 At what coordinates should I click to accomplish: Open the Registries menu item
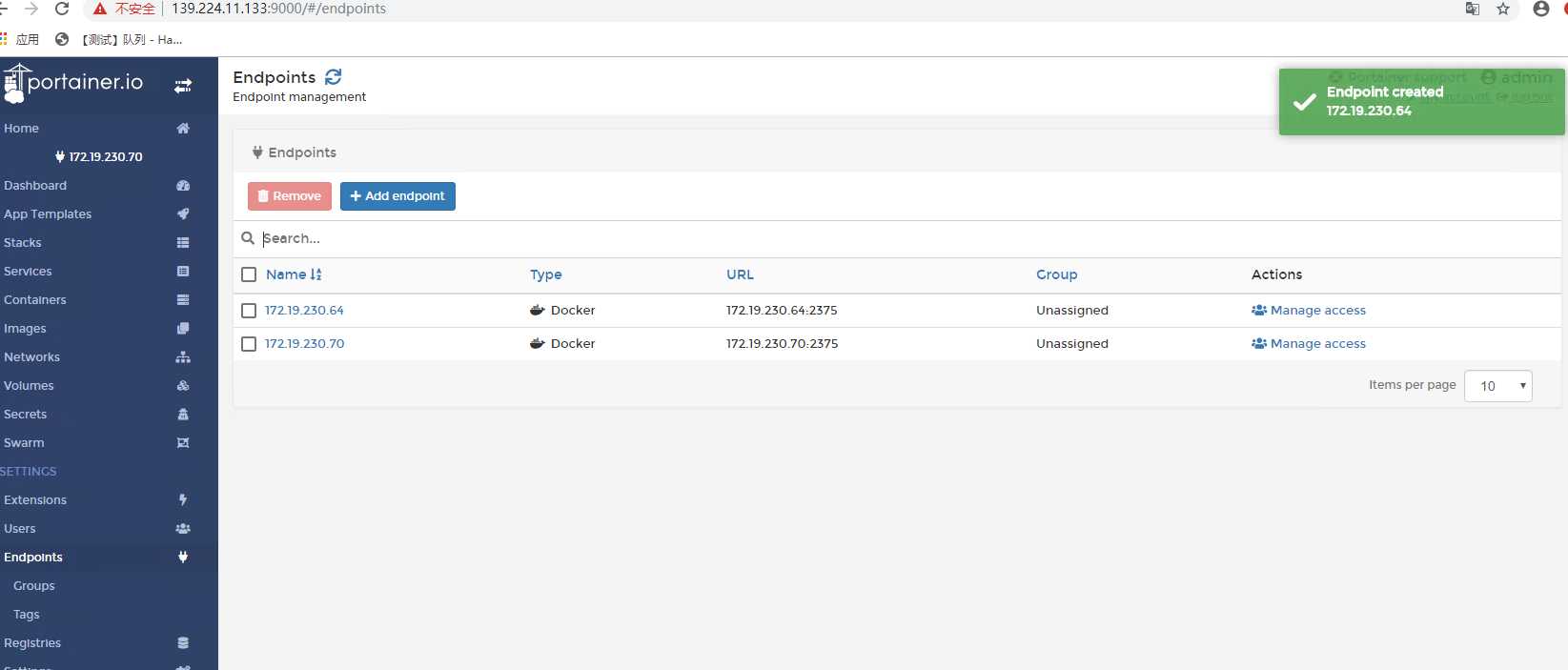pos(32,642)
